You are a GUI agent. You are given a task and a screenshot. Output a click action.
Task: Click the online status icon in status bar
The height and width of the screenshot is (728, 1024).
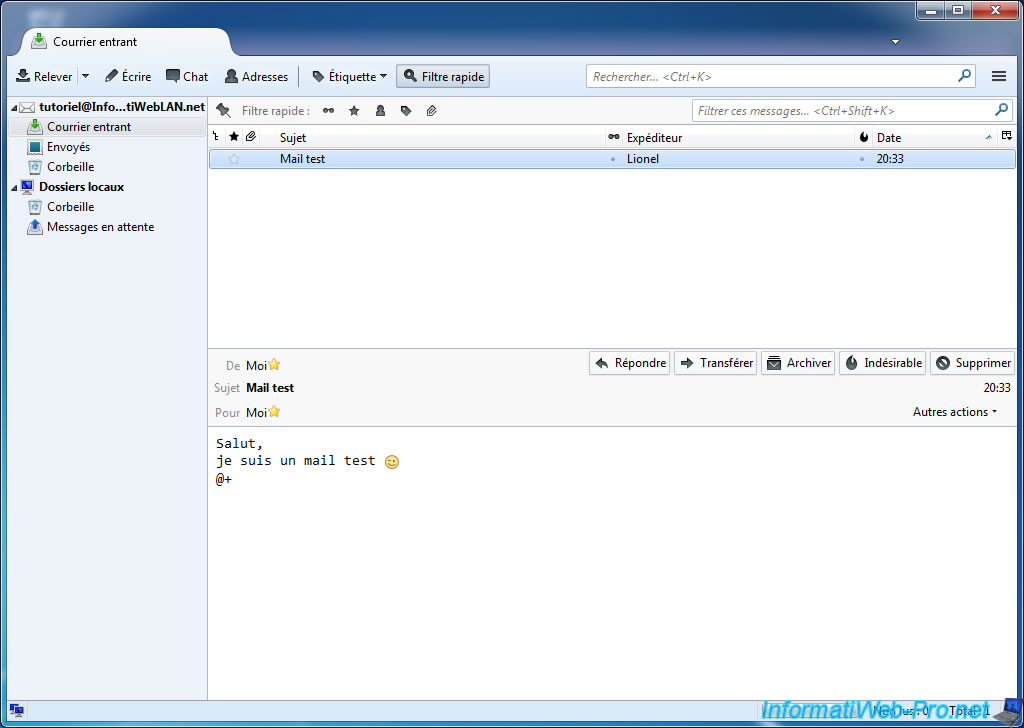point(17,710)
